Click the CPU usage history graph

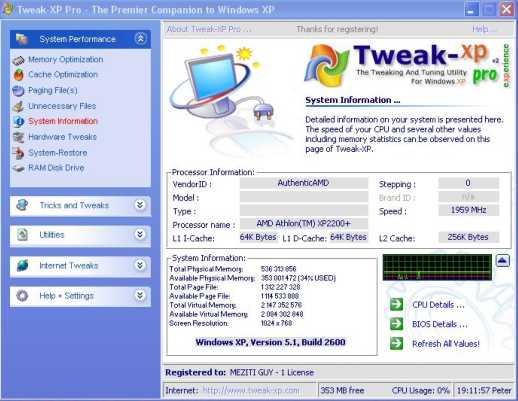pos(437,267)
